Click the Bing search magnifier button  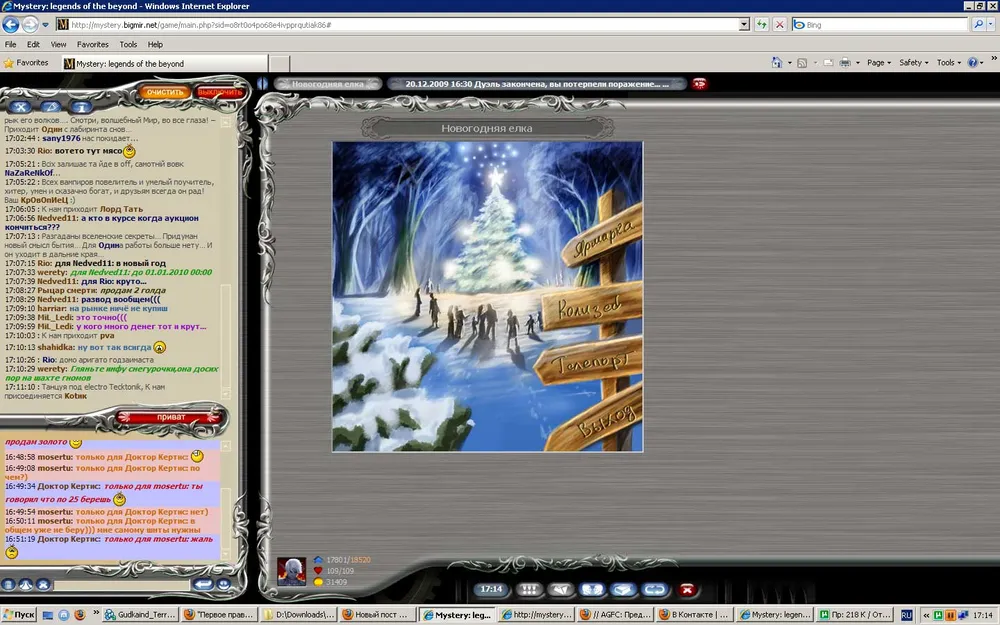point(978,24)
